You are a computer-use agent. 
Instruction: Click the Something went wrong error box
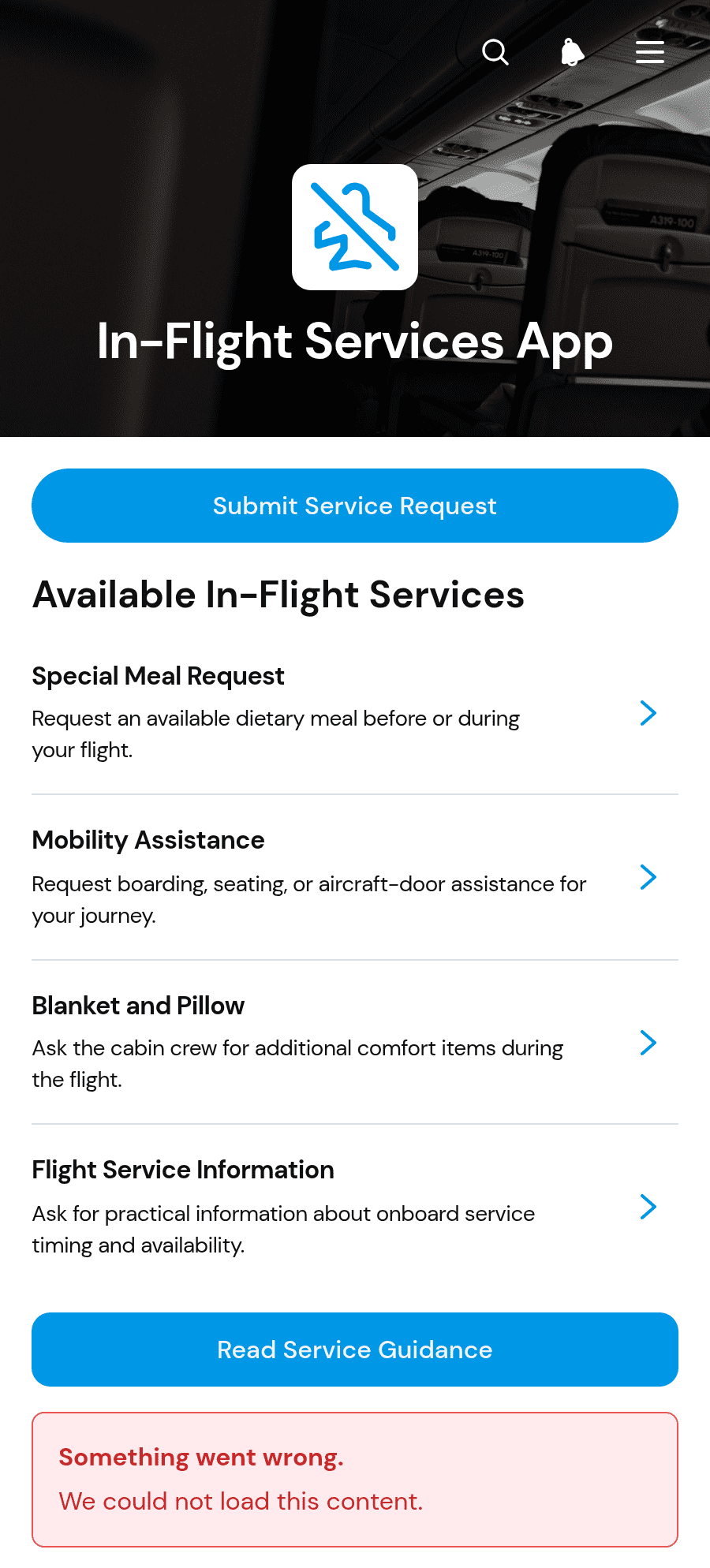tap(355, 1480)
